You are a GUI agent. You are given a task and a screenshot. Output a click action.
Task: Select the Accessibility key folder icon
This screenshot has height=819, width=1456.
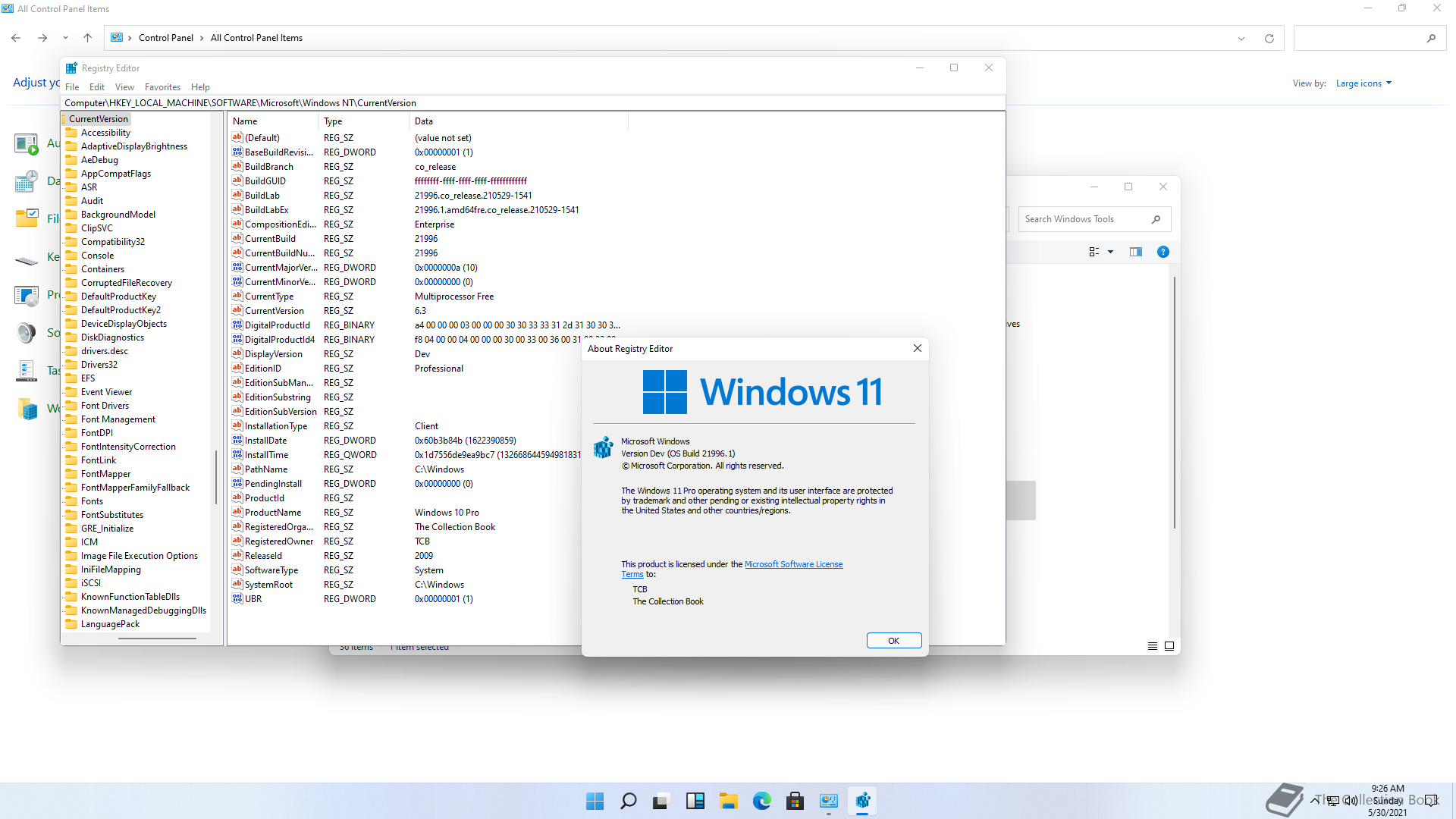coord(72,133)
